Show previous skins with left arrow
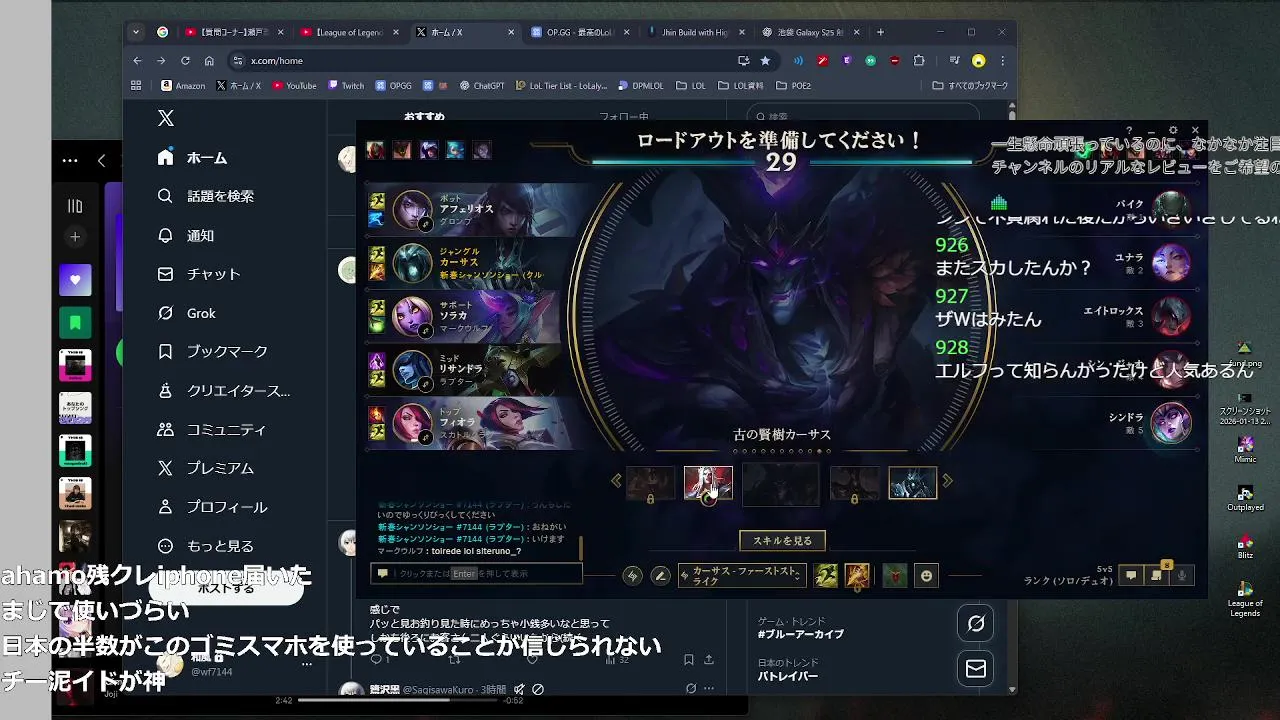This screenshot has width=1280, height=720. pyautogui.click(x=616, y=481)
